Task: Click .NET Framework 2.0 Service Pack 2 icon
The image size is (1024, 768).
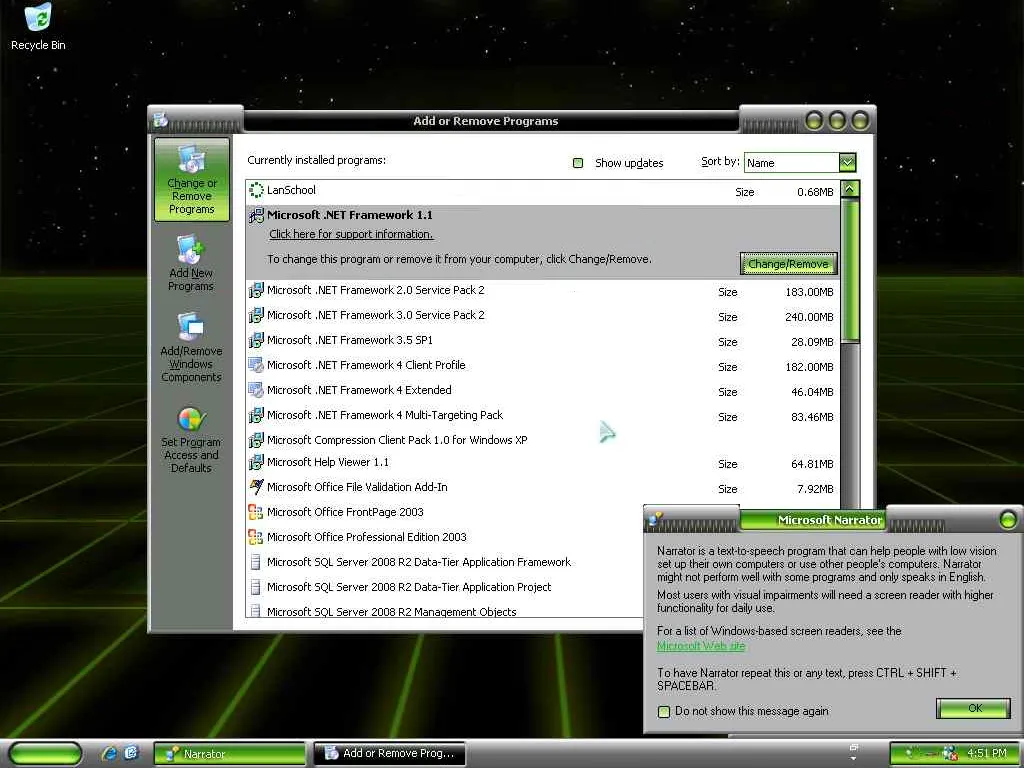Action: pos(257,290)
